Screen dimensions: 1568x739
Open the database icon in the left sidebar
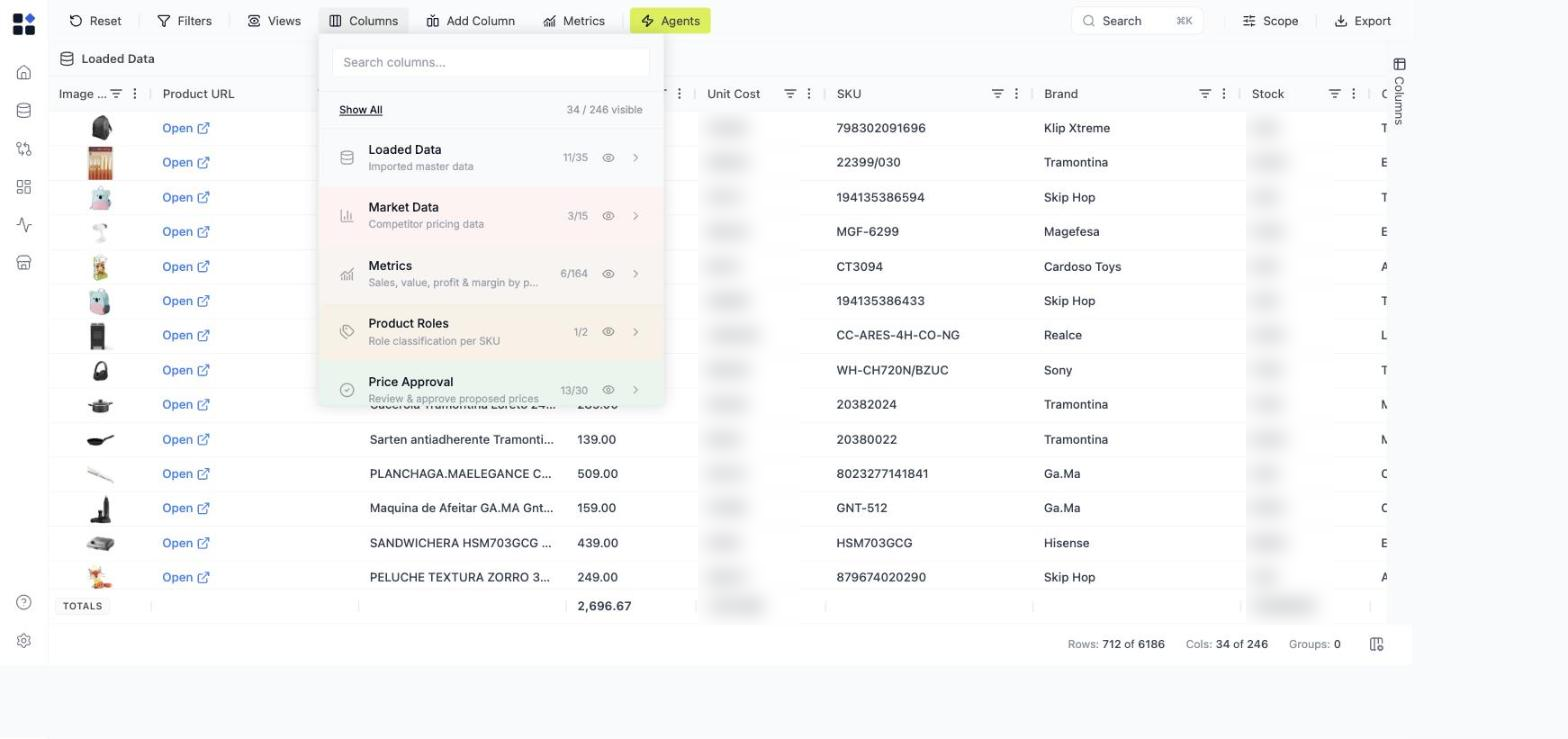[x=24, y=111]
